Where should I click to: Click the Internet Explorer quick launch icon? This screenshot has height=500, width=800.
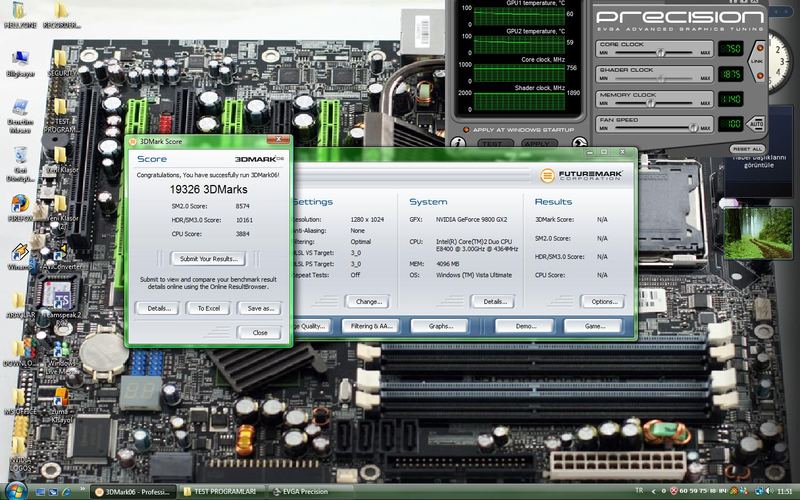click(x=66, y=492)
